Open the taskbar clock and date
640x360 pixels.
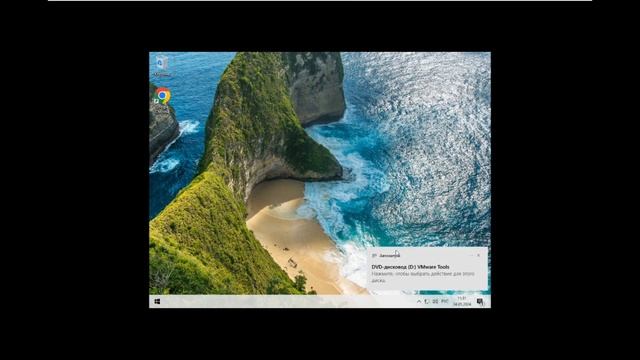coord(462,302)
